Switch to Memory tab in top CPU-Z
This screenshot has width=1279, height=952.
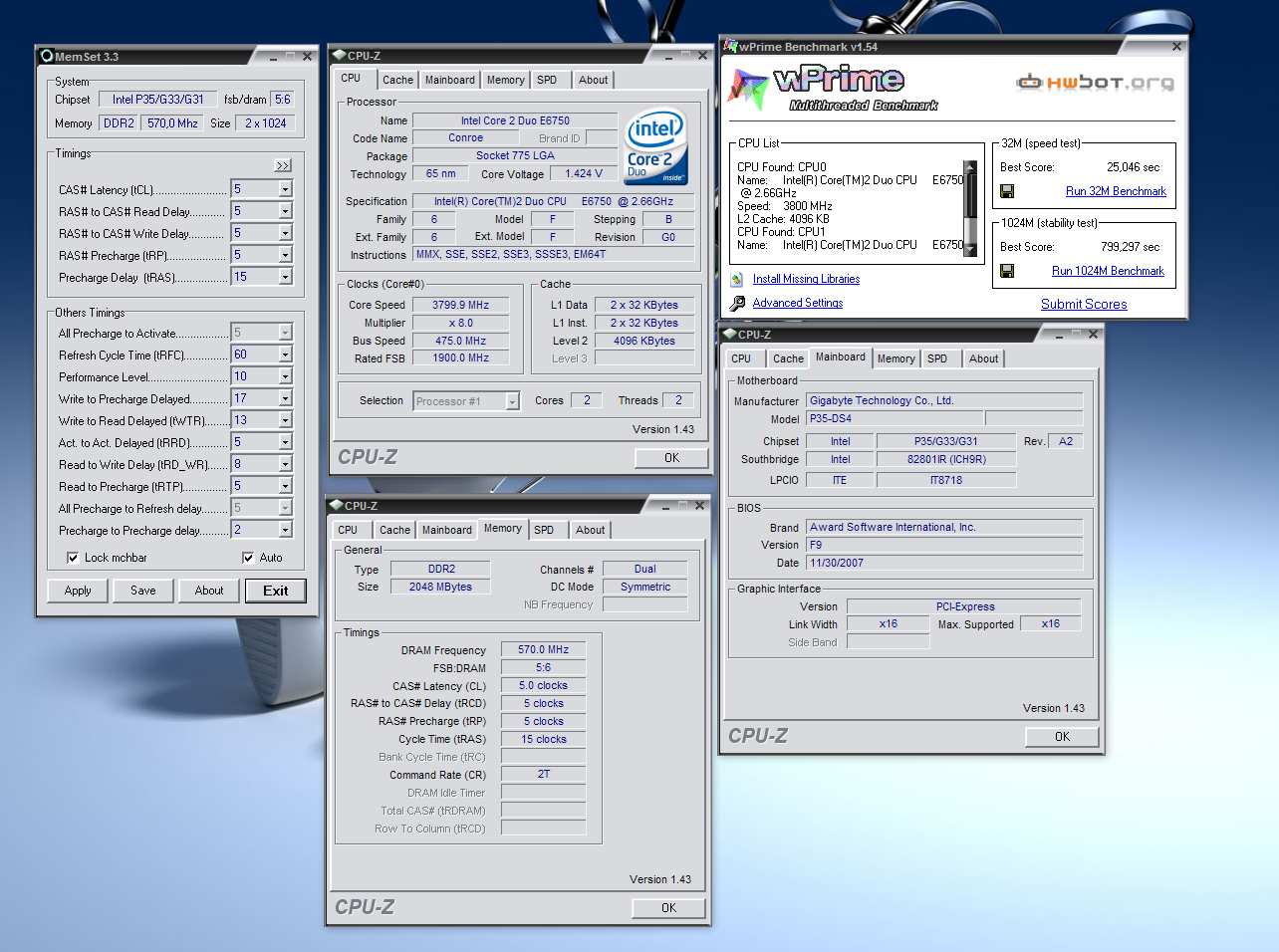pyautogui.click(x=505, y=80)
